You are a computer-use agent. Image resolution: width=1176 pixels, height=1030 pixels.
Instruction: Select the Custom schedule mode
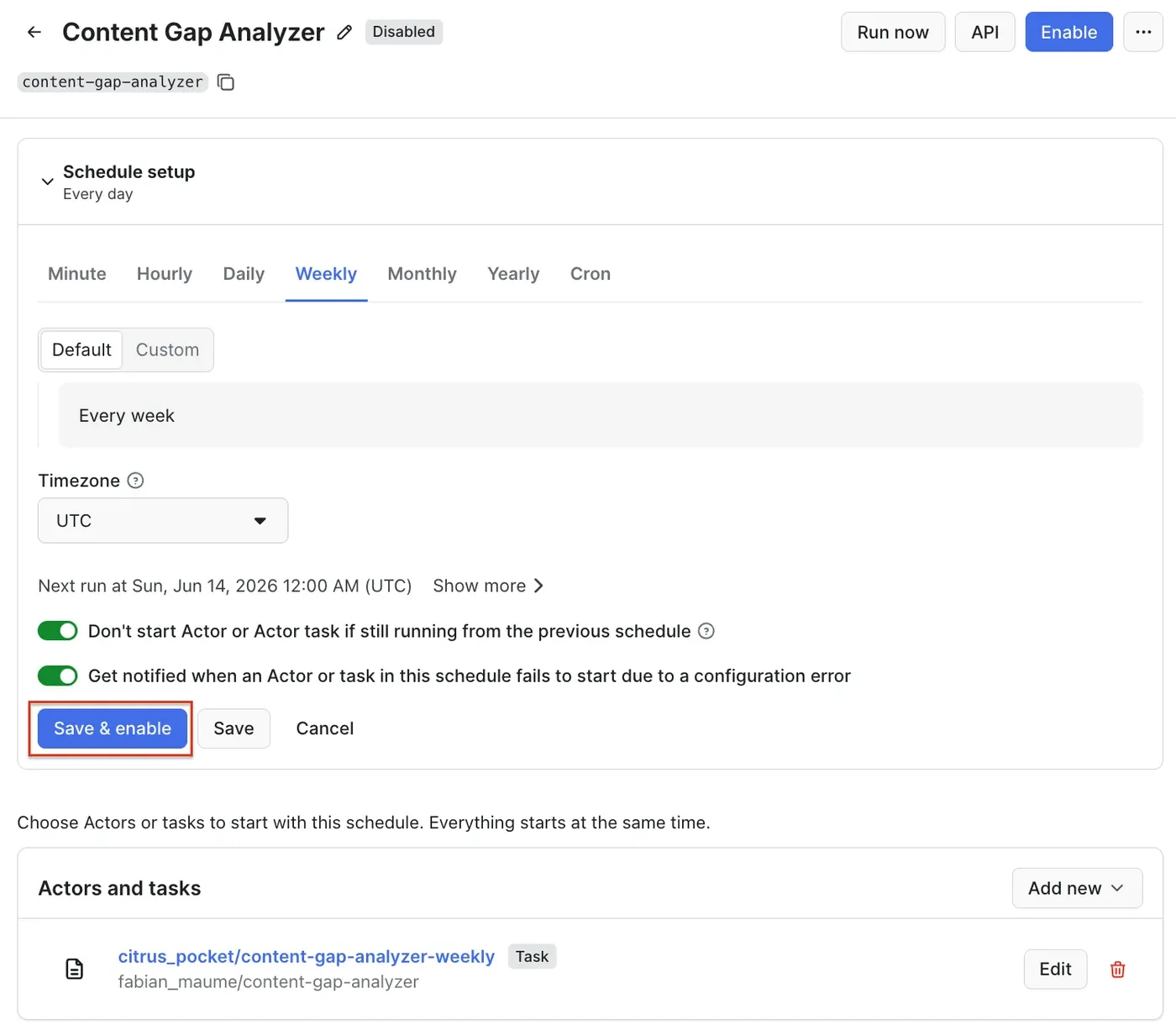pos(167,349)
